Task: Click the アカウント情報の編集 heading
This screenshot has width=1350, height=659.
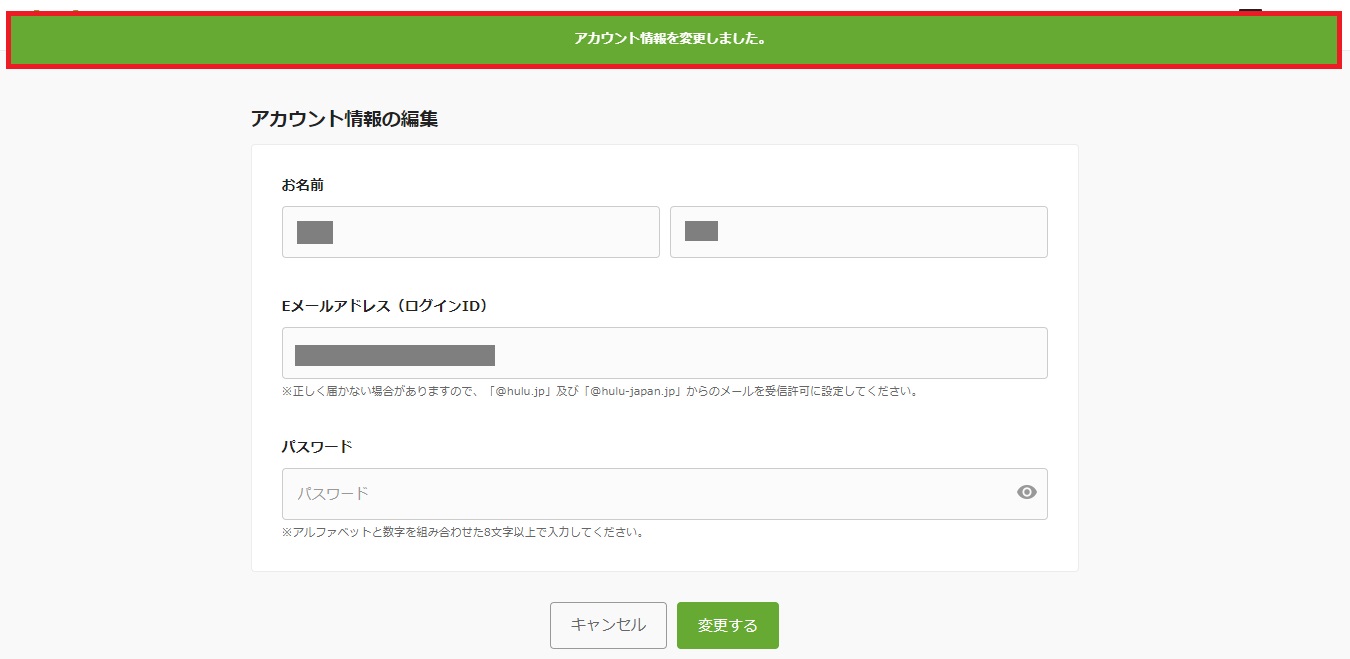Action: click(344, 119)
